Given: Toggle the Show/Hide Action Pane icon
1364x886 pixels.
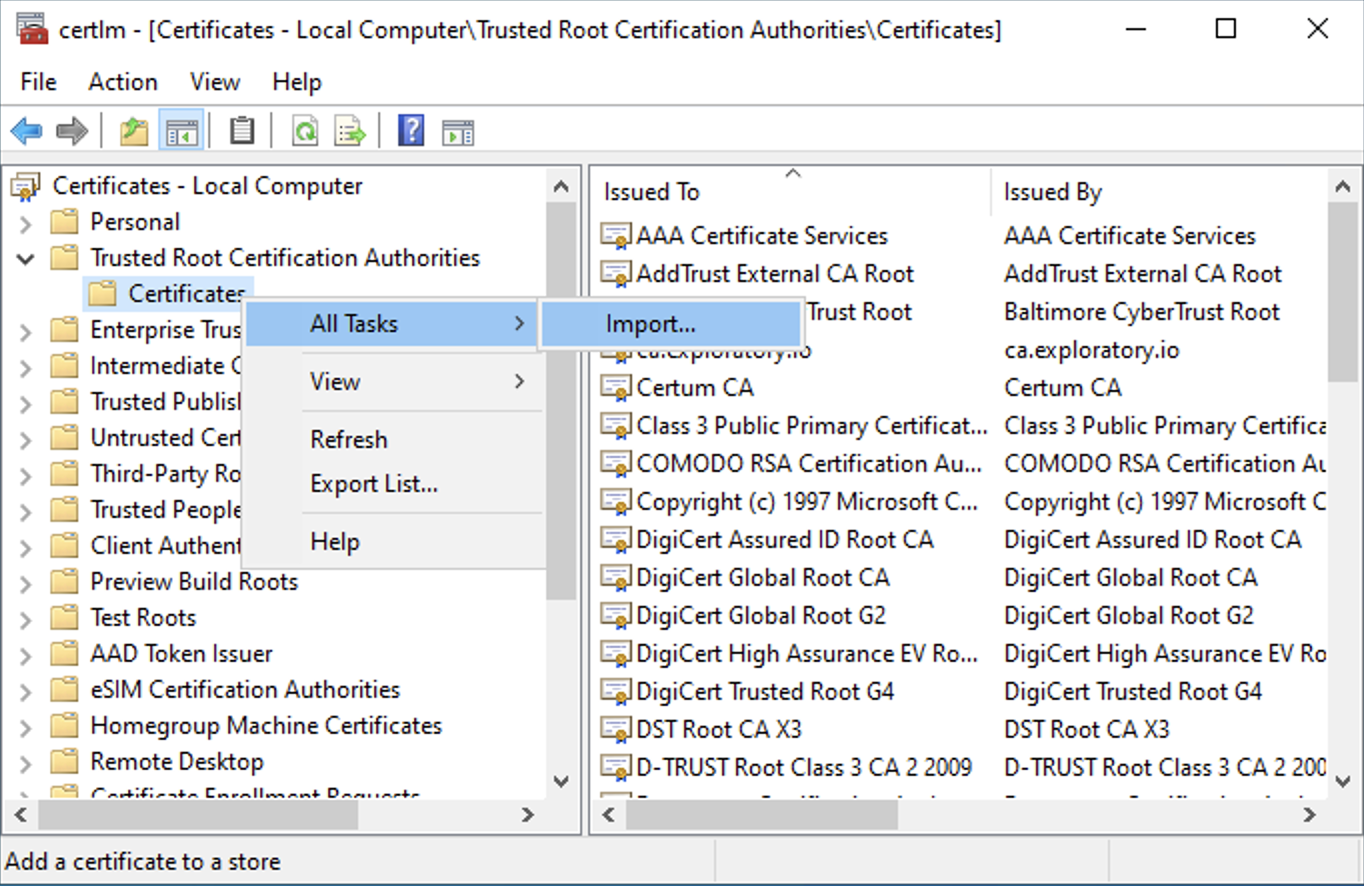Looking at the screenshot, I should pos(458,131).
